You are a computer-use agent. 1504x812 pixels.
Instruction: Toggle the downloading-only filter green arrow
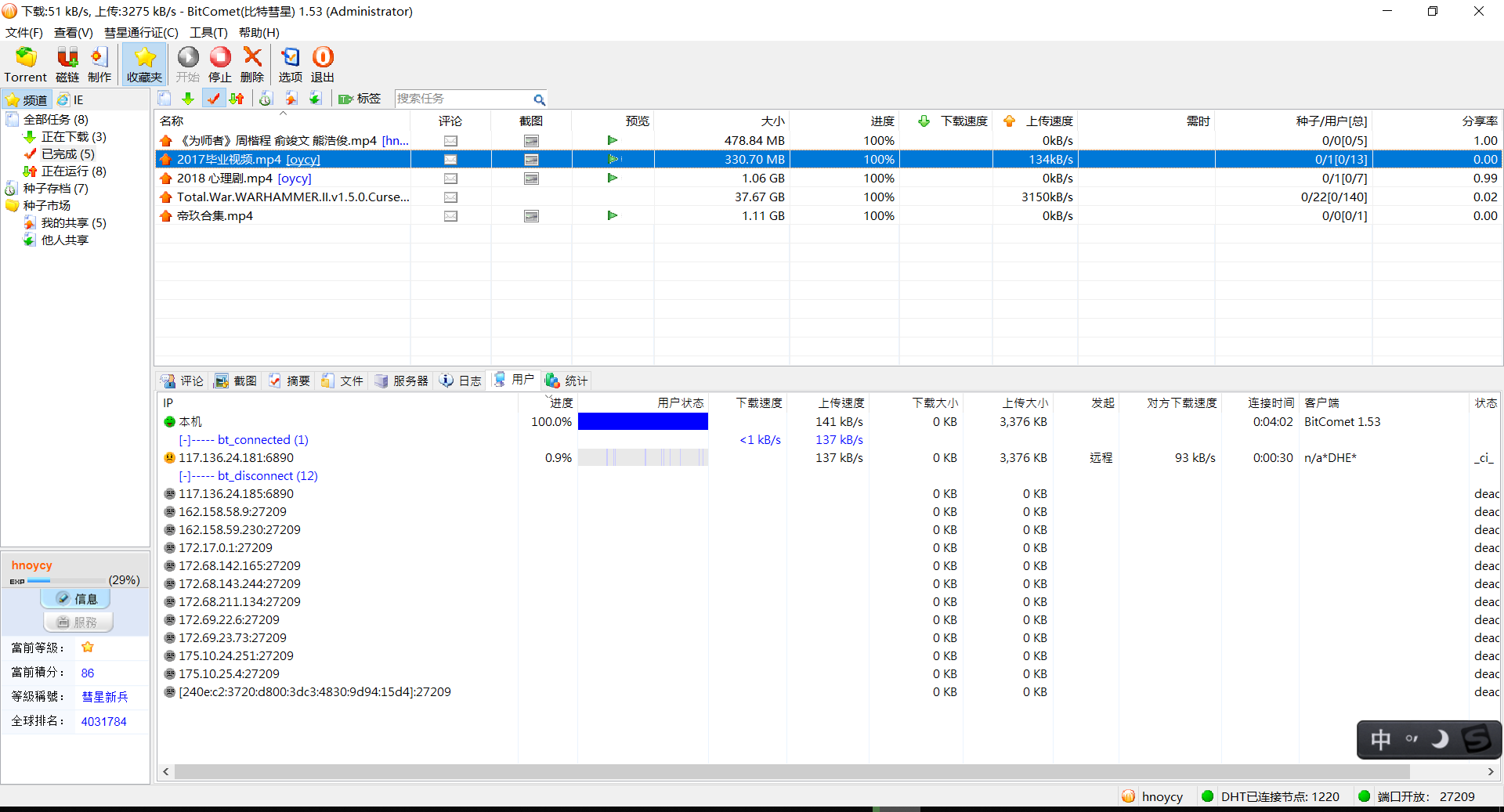coord(188,99)
